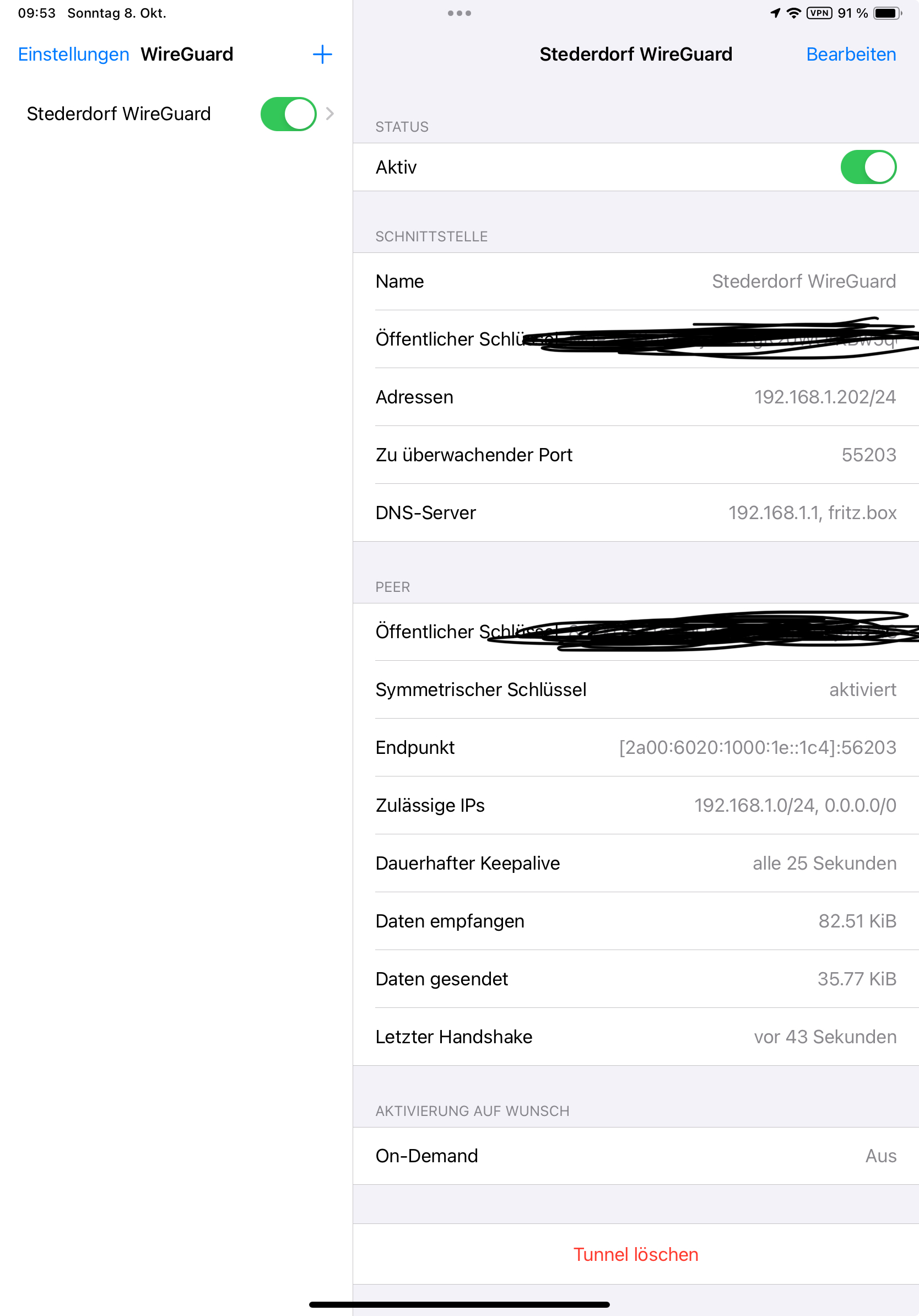
Task: Tap the VPN status bar indicator
Action: (819, 13)
